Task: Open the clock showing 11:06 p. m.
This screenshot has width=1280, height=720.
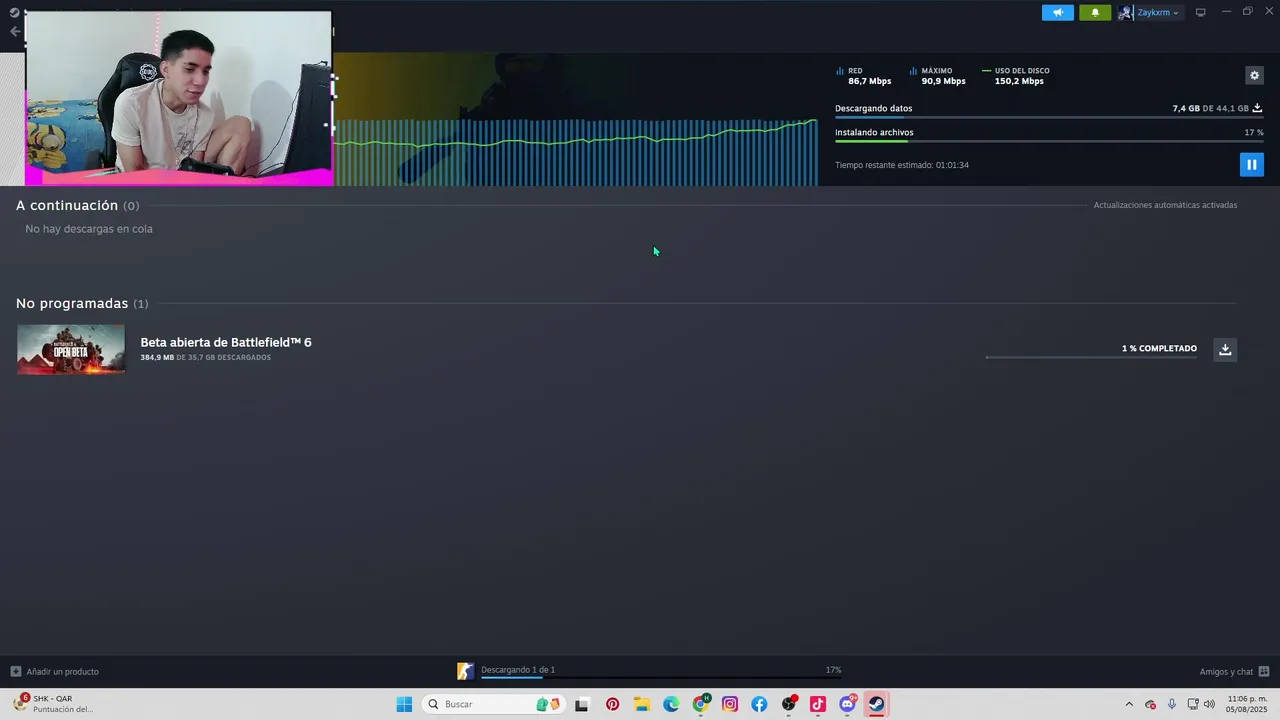Action: click(x=1247, y=704)
